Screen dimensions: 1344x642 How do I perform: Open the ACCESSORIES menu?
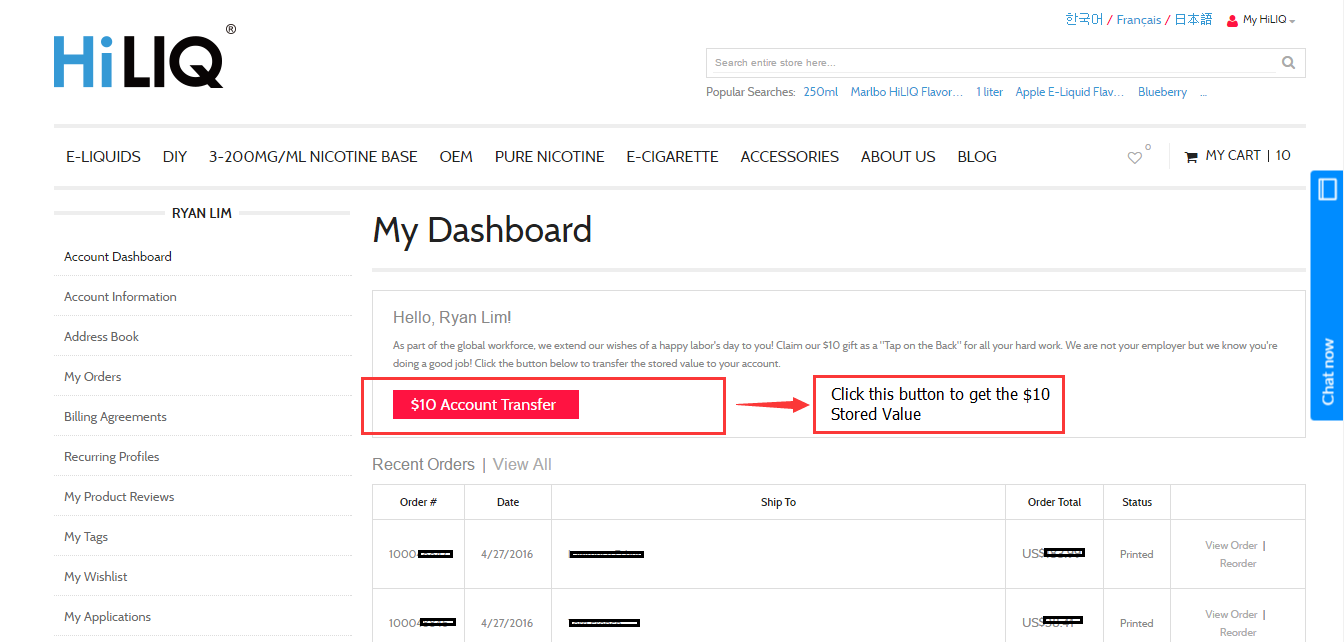pos(790,157)
